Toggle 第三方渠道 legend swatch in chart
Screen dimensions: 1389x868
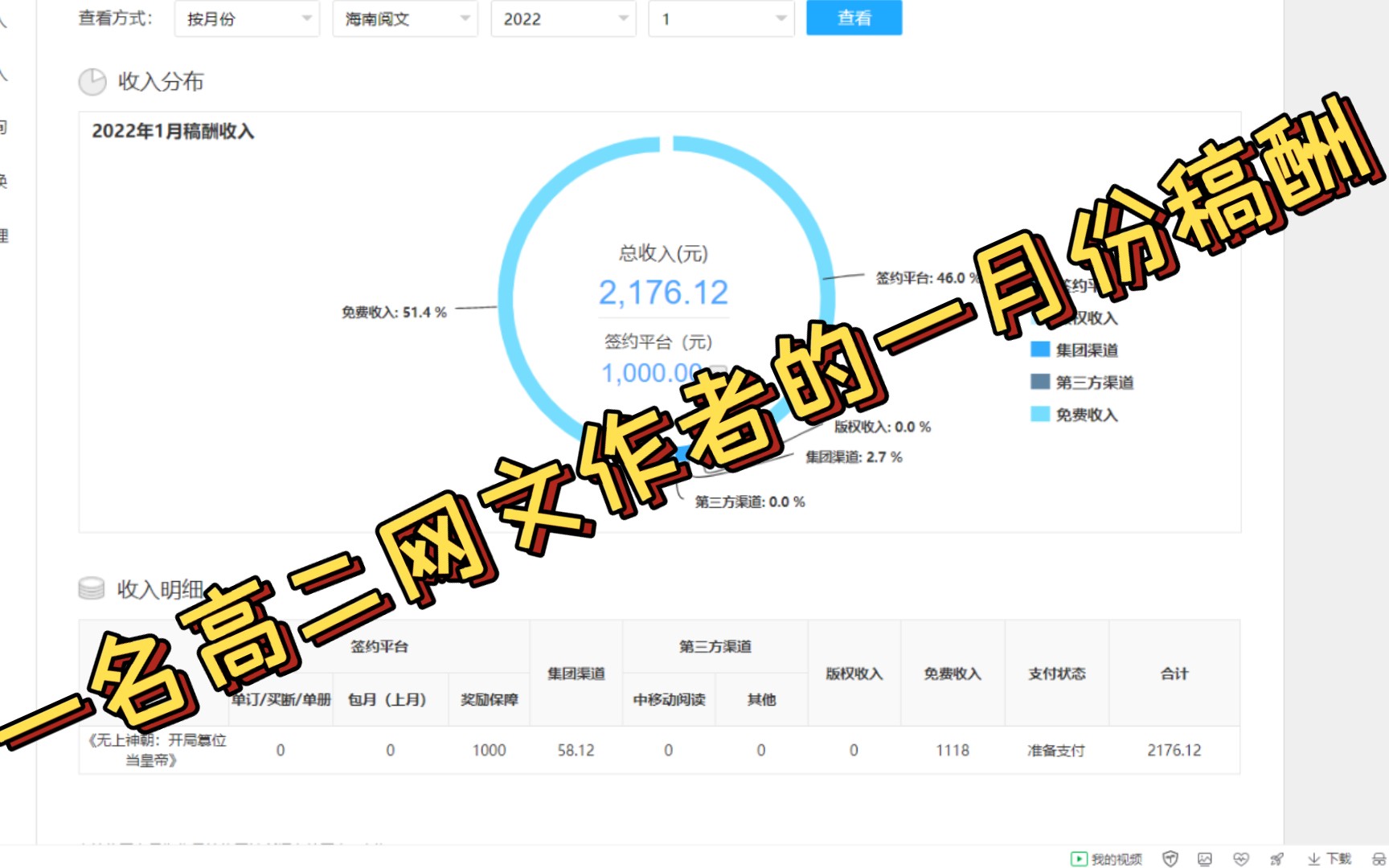1040,381
